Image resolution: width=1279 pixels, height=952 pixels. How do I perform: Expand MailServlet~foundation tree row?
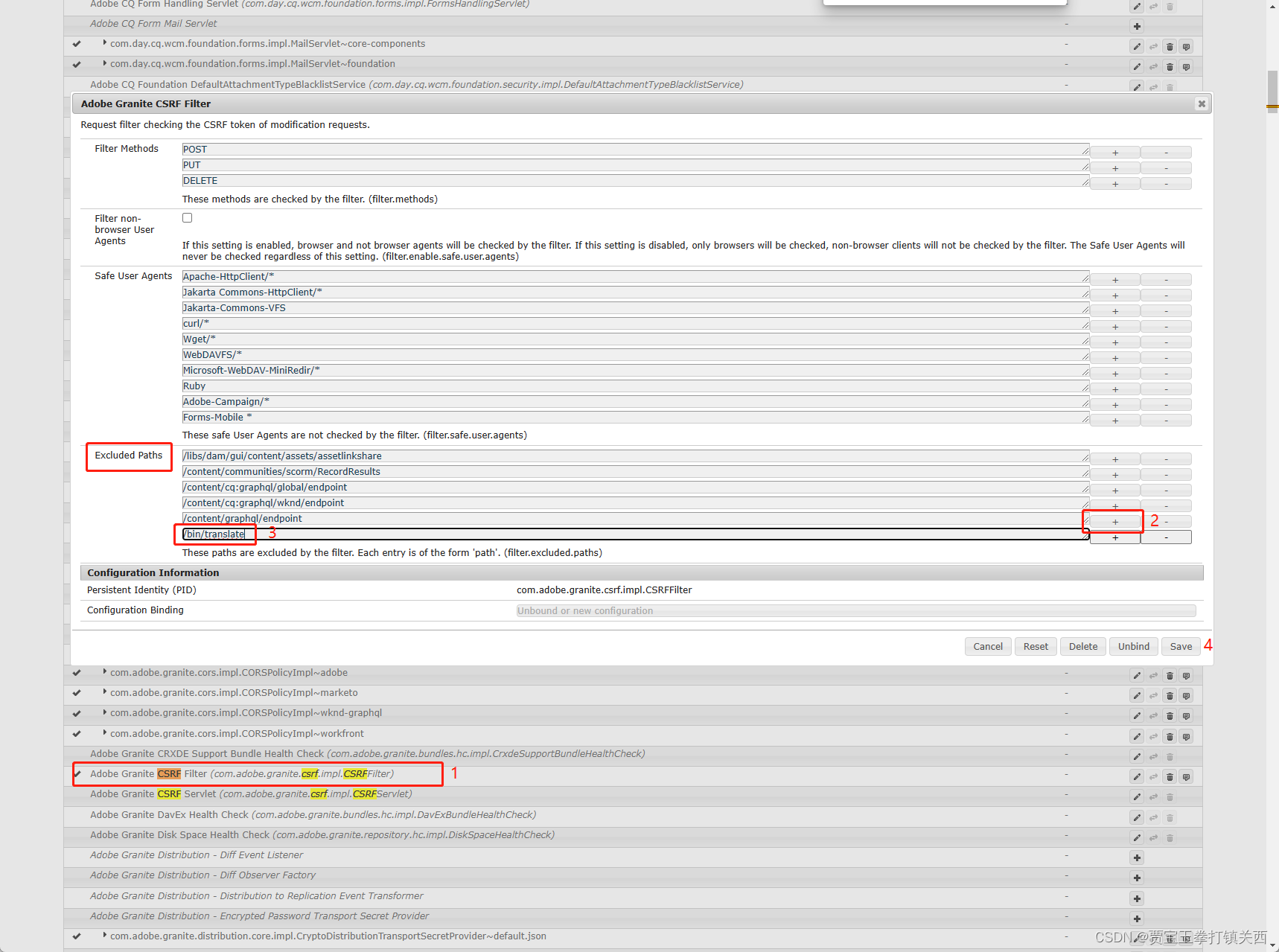(105, 63)
